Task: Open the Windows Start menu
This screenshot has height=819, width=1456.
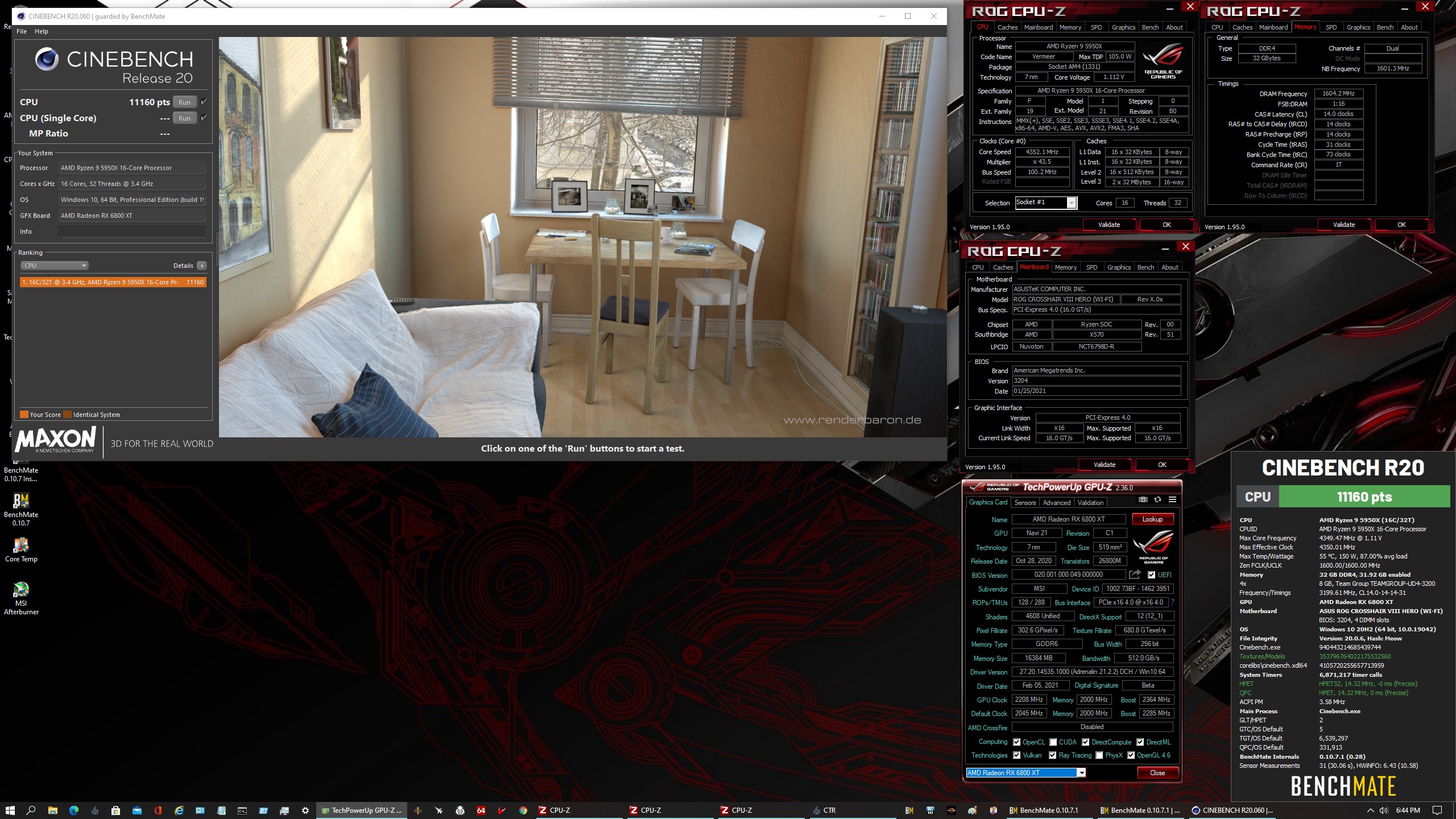Action: coord(10,810)
